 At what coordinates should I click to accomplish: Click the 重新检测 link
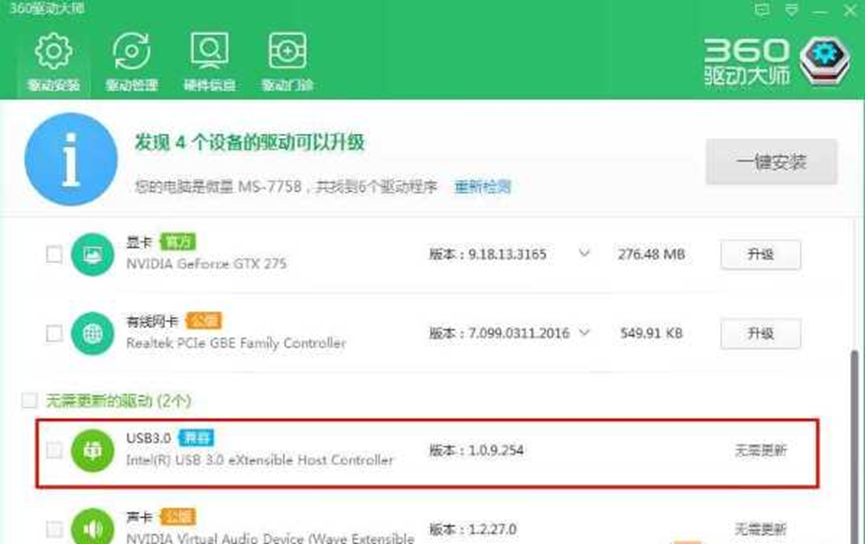click(483, 187)
